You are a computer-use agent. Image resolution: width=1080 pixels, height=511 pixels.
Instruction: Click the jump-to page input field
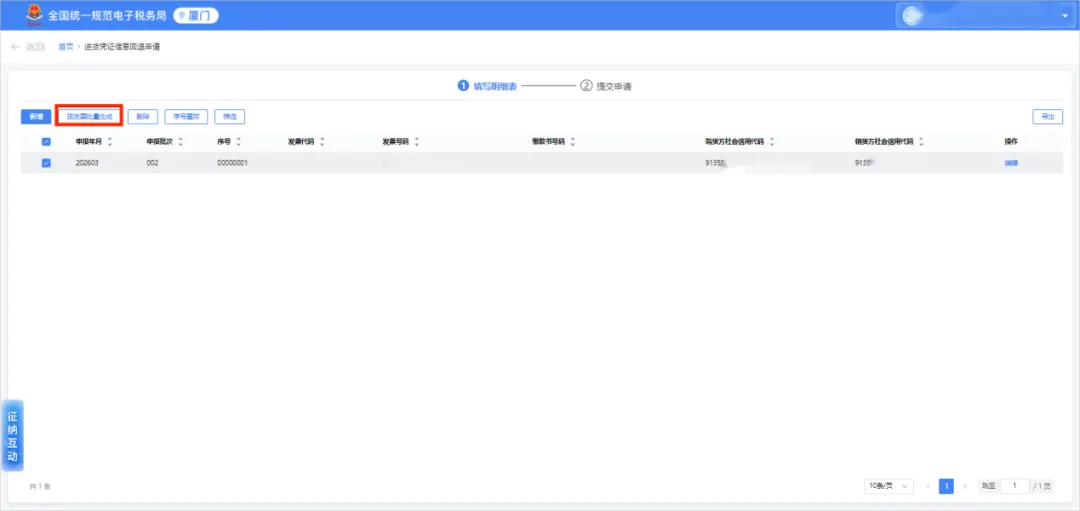pyautogui.click(x=1015, y=486)
